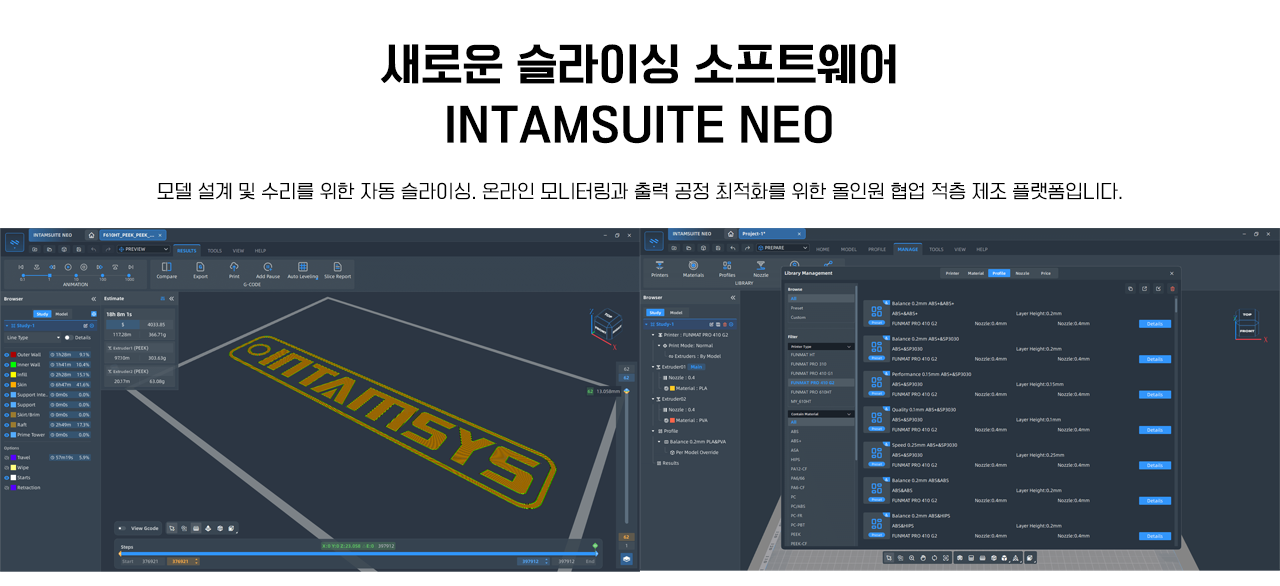Click the Outer Wall red color swatch
The width and height of the screenshot is (1280, 586).
pos(13,354)
